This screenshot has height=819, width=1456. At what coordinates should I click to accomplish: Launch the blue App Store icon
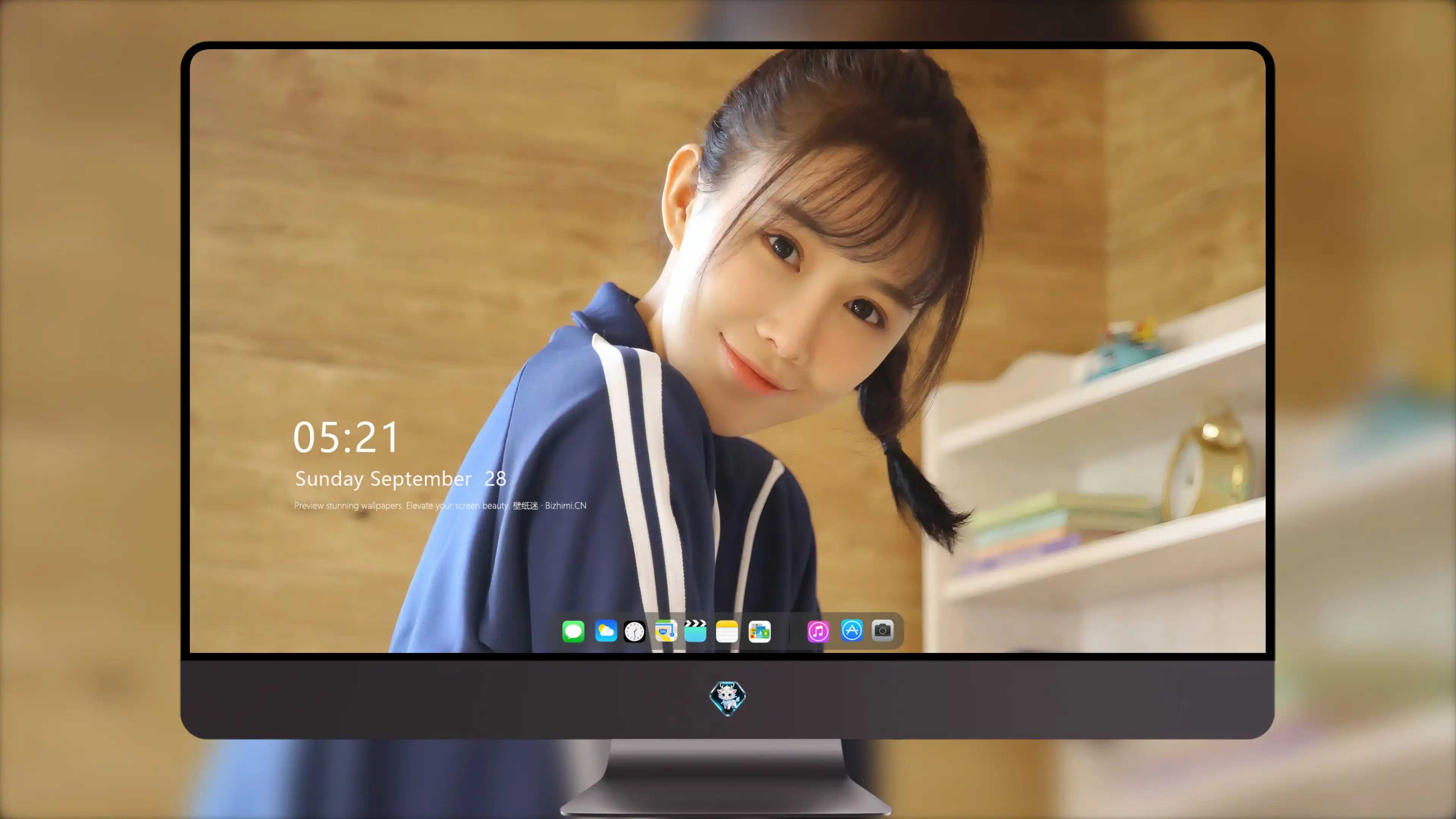[x=851, y=630]
